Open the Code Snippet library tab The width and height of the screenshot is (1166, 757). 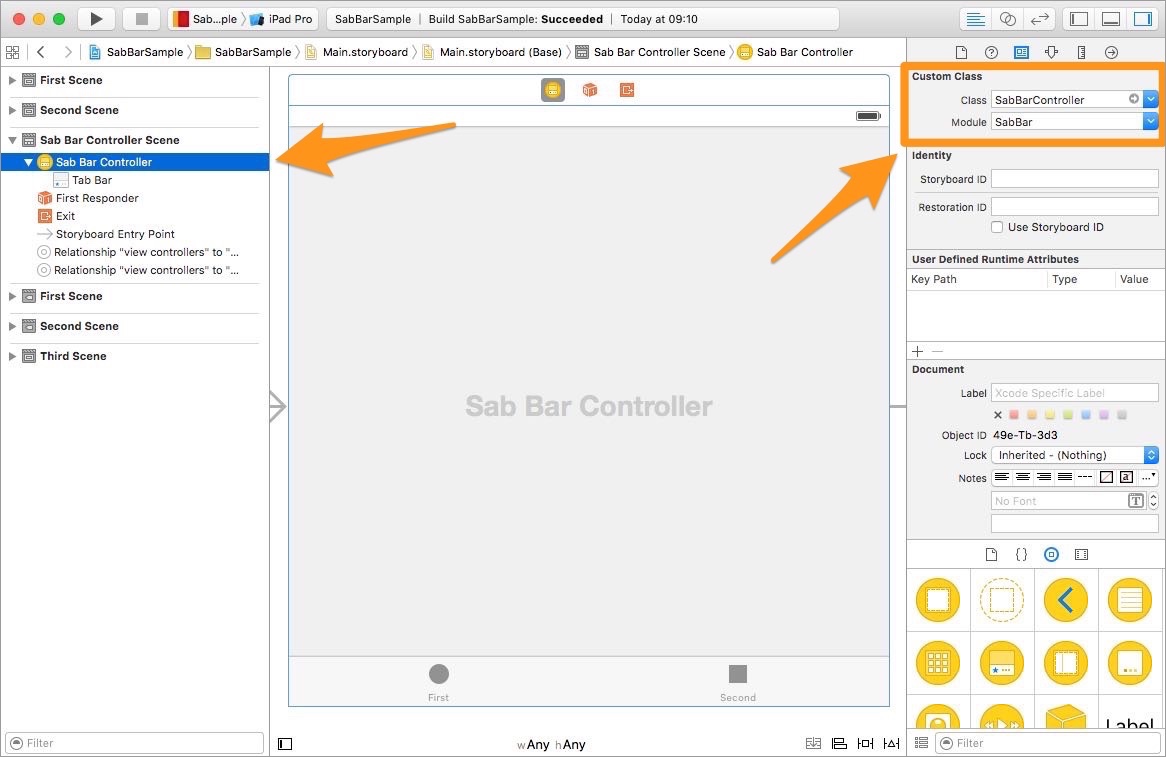pos(1021,554)
